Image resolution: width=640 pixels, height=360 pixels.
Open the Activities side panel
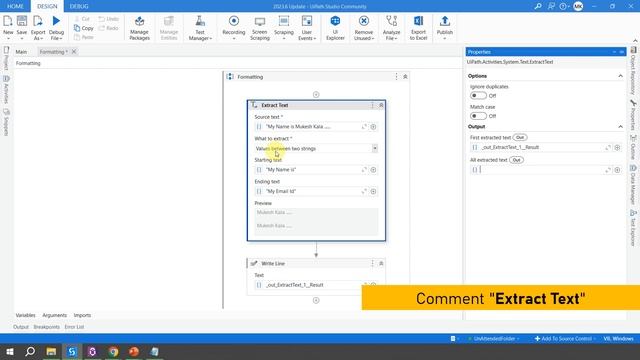[6, 90]
